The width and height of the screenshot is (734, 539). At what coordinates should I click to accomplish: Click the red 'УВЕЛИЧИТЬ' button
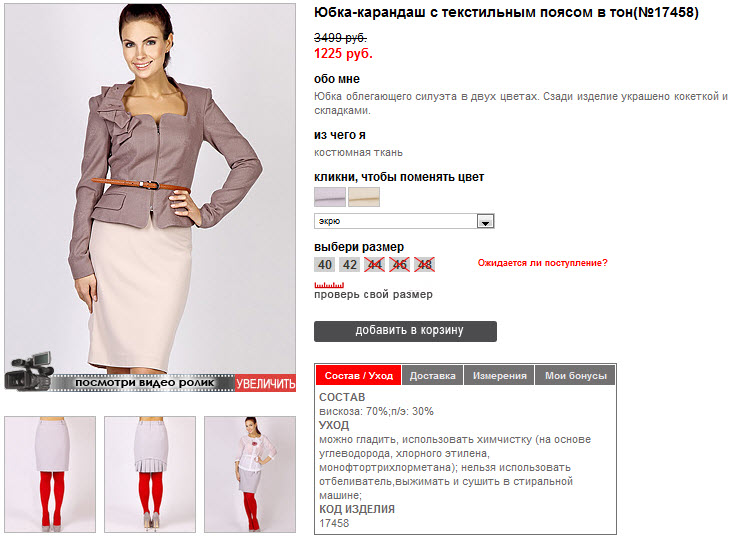(x=265, y=384)
